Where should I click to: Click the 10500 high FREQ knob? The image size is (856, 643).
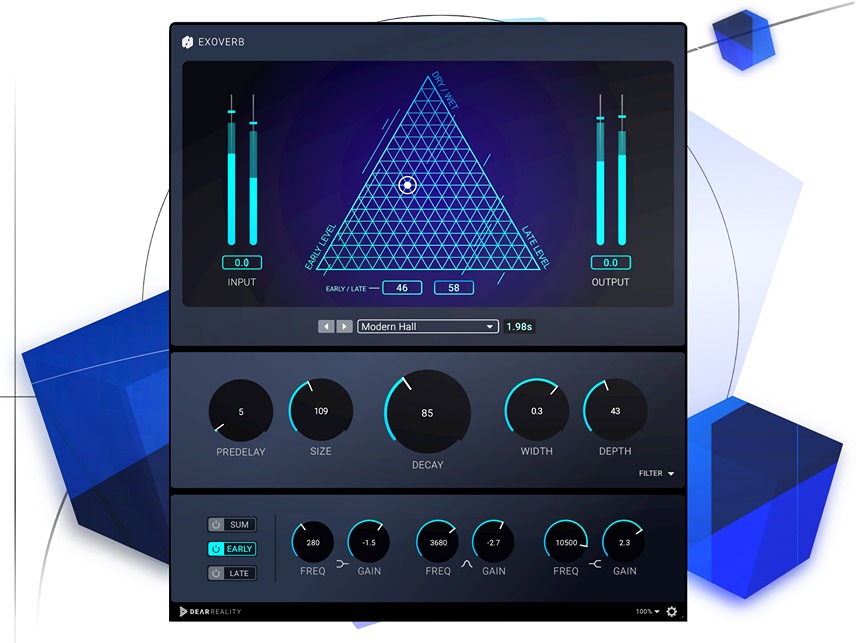click(566, 542)
